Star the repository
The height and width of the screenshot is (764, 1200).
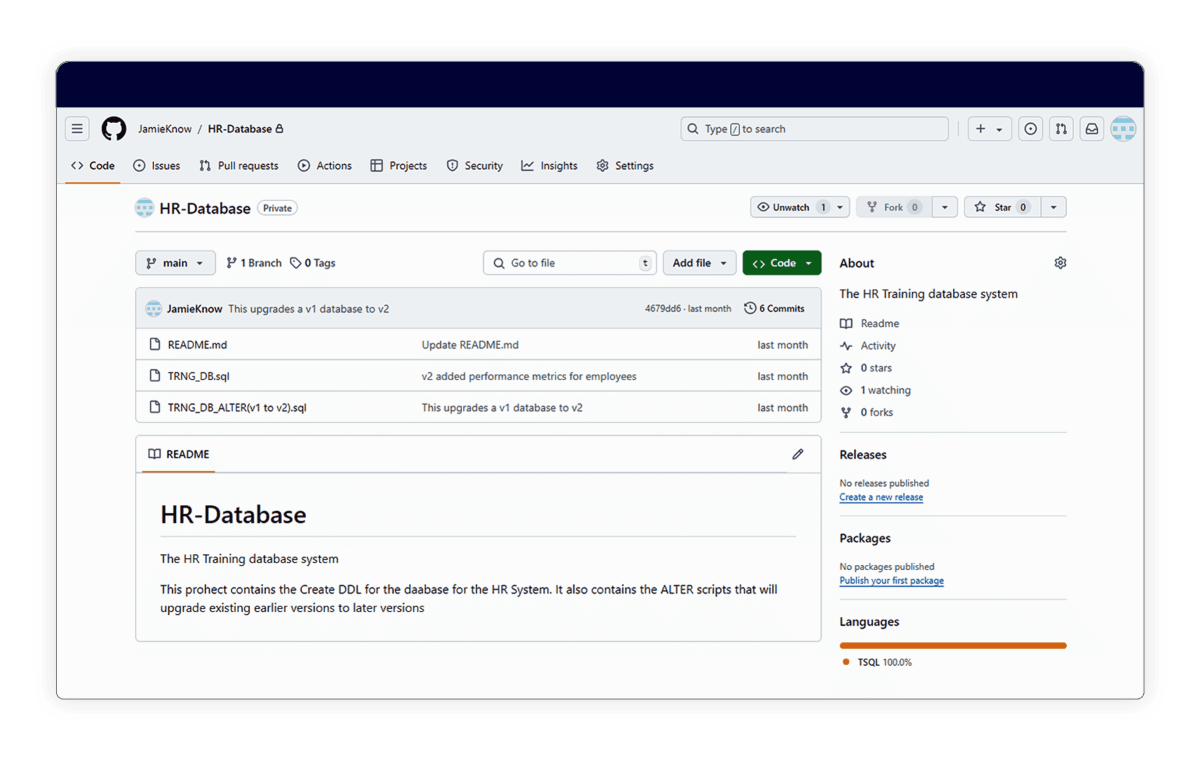click(x=1002, y=207)
